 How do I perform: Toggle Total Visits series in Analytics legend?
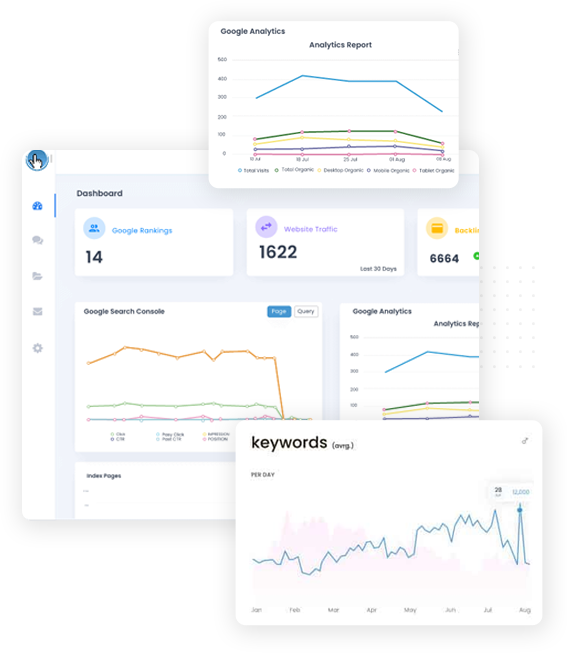(253, 170)
